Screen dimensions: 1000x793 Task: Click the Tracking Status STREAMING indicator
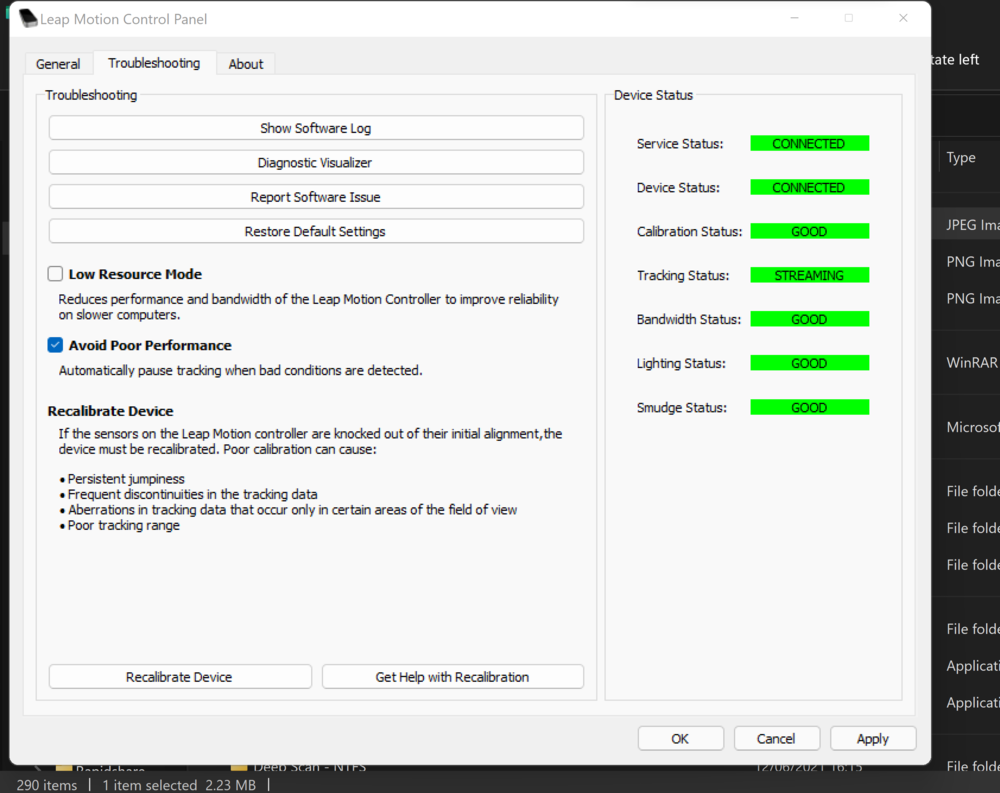coord(809,275)
